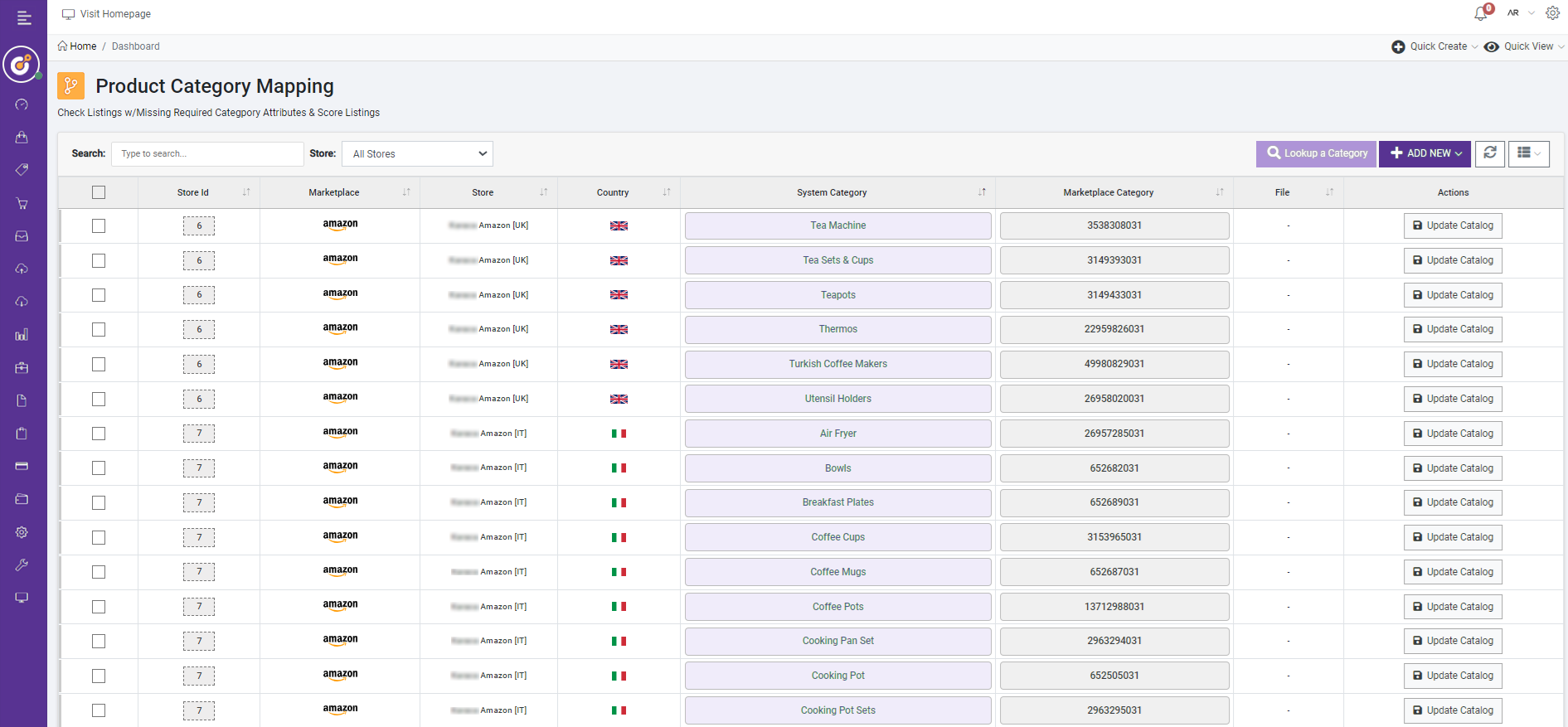Click the Lookup a Category button
Screen dimensions: 1568x727
[1317, 153]
